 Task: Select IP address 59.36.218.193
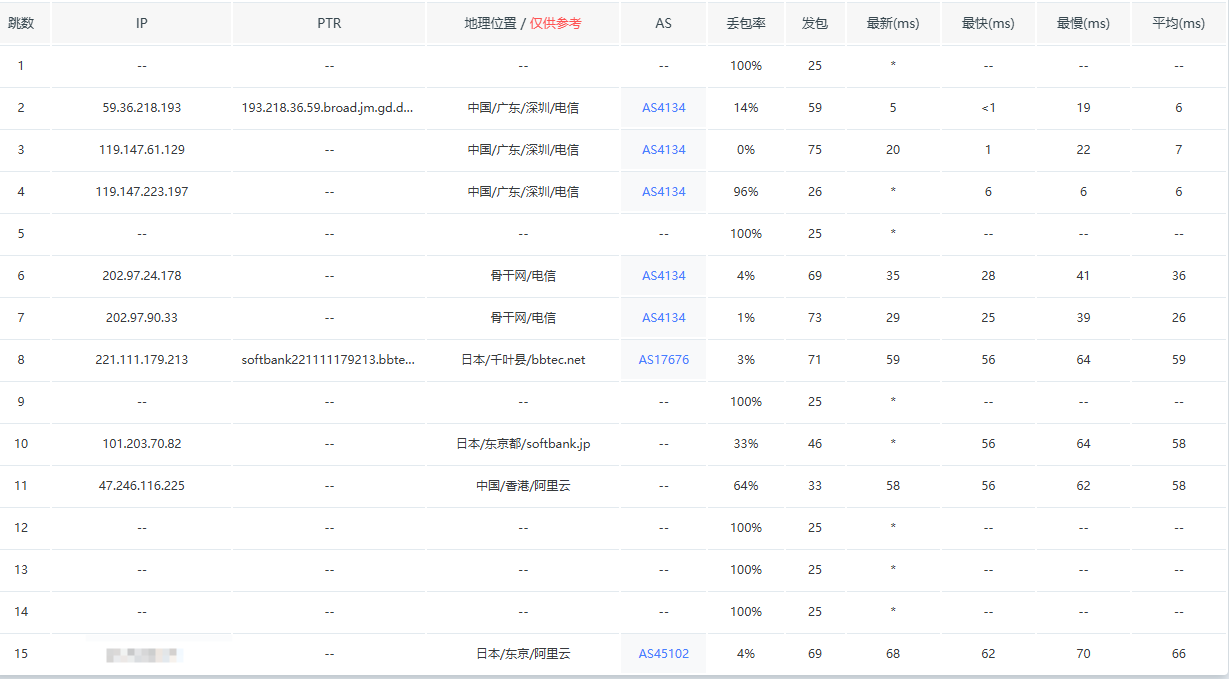click(x=142, y=108)
